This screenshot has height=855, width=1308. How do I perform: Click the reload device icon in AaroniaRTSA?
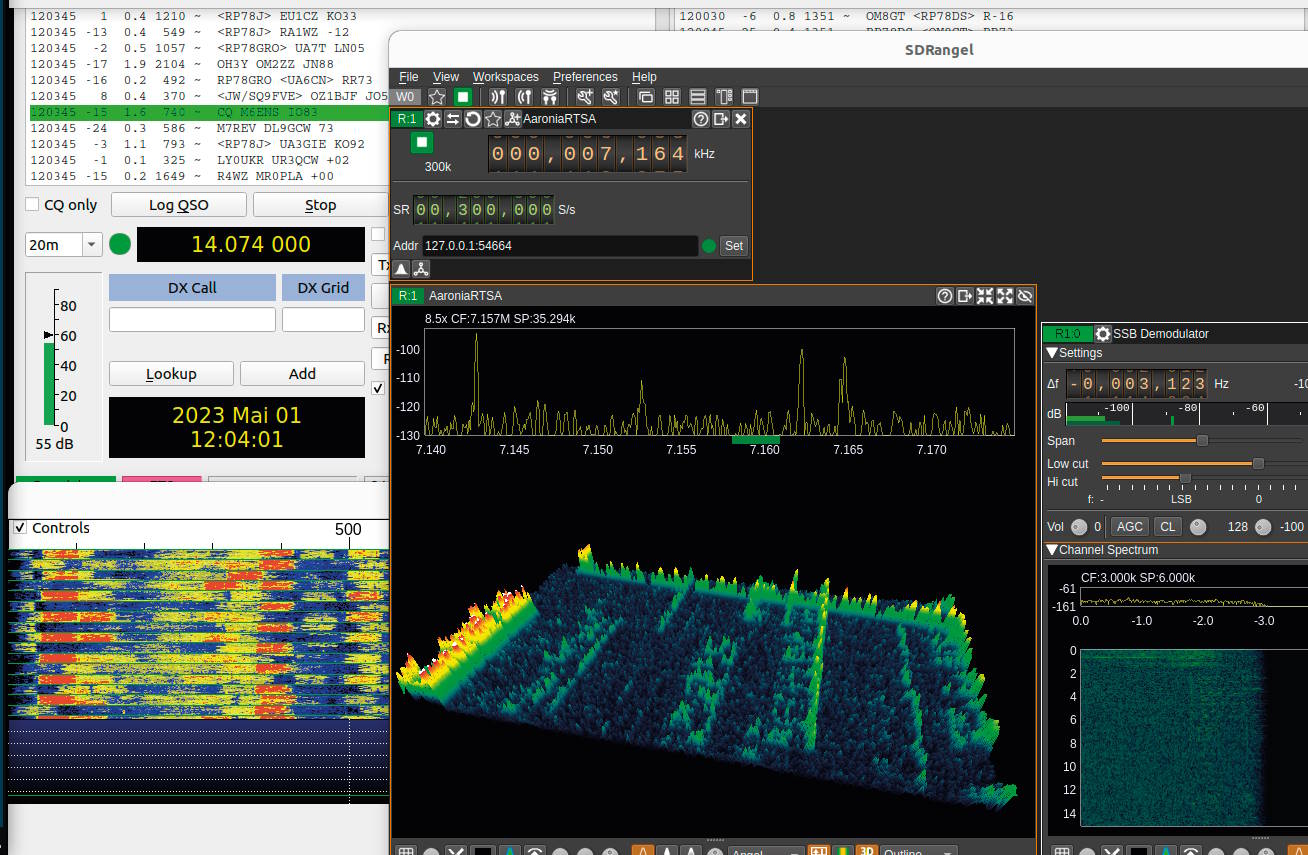point(473,119)
